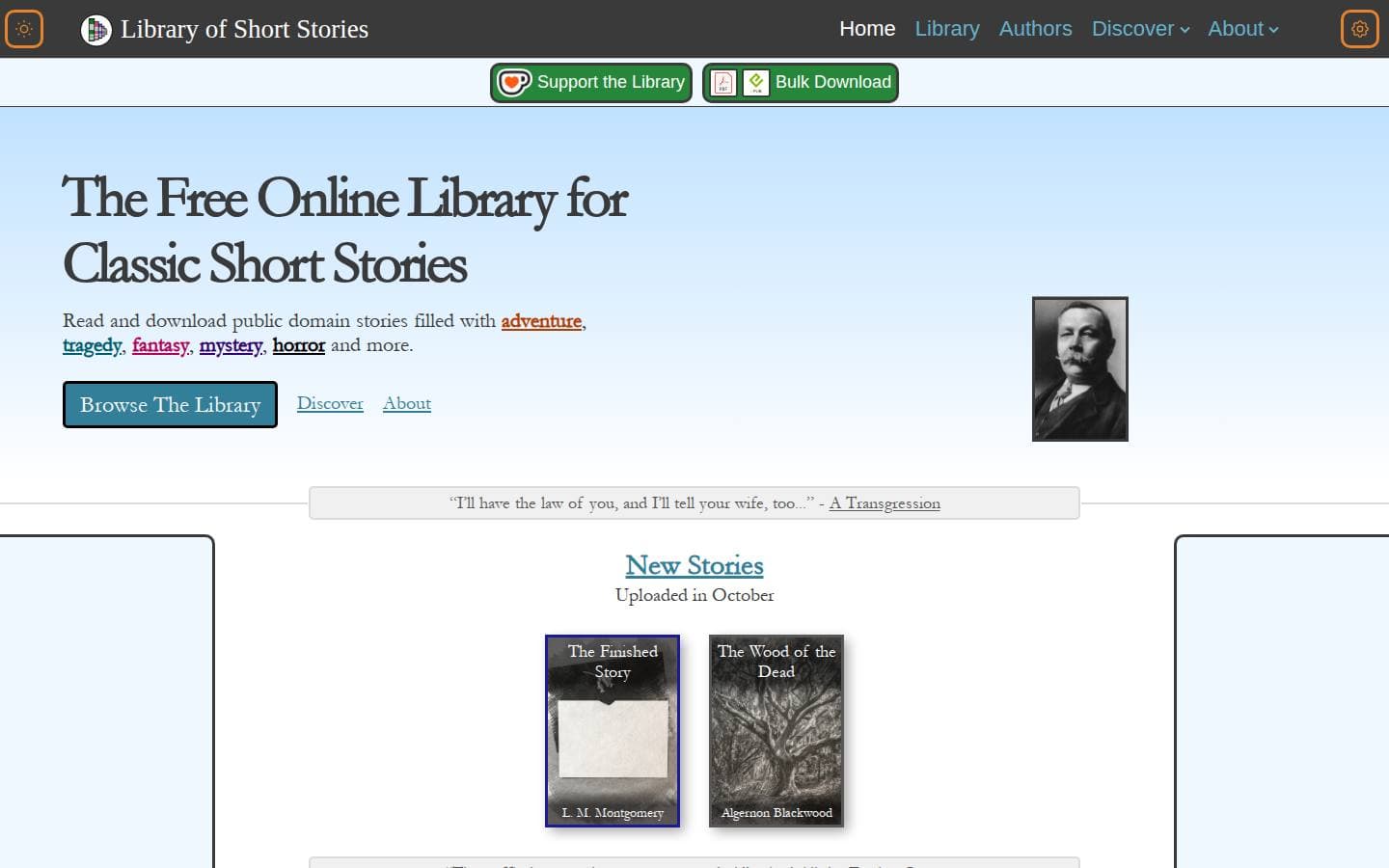Viewport: 1389px width, 868px height.
Task: Open The Finished Story book cover
Action: [613, 731]
